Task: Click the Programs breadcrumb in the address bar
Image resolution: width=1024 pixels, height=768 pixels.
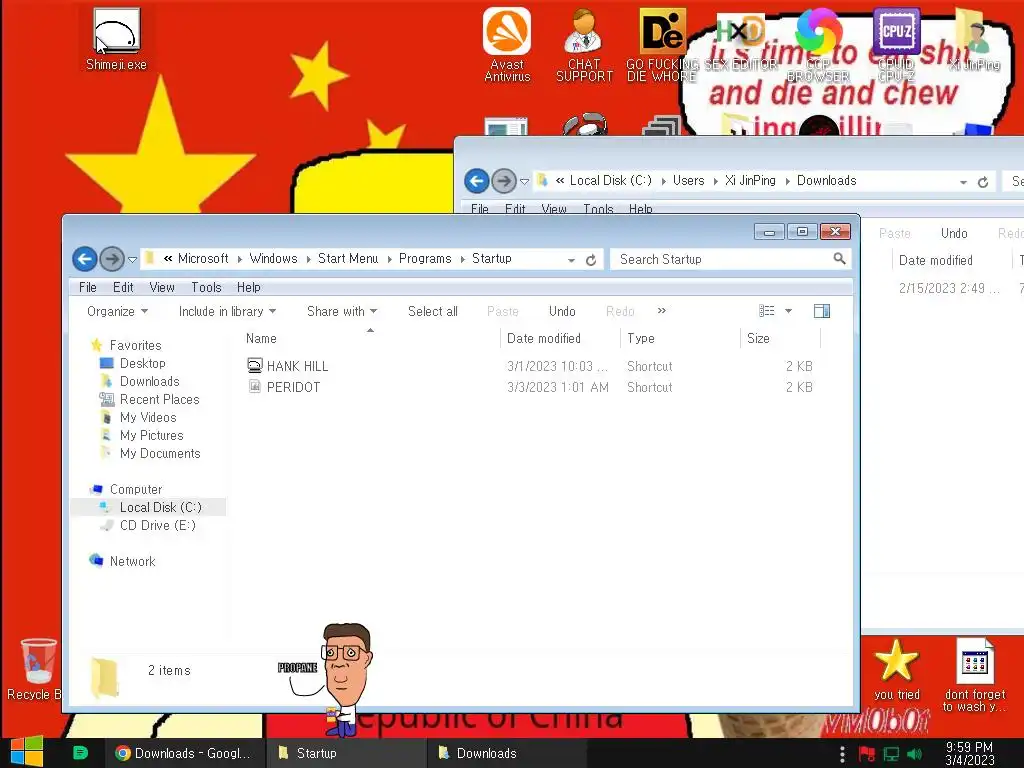Action: [x=425, y=259]
